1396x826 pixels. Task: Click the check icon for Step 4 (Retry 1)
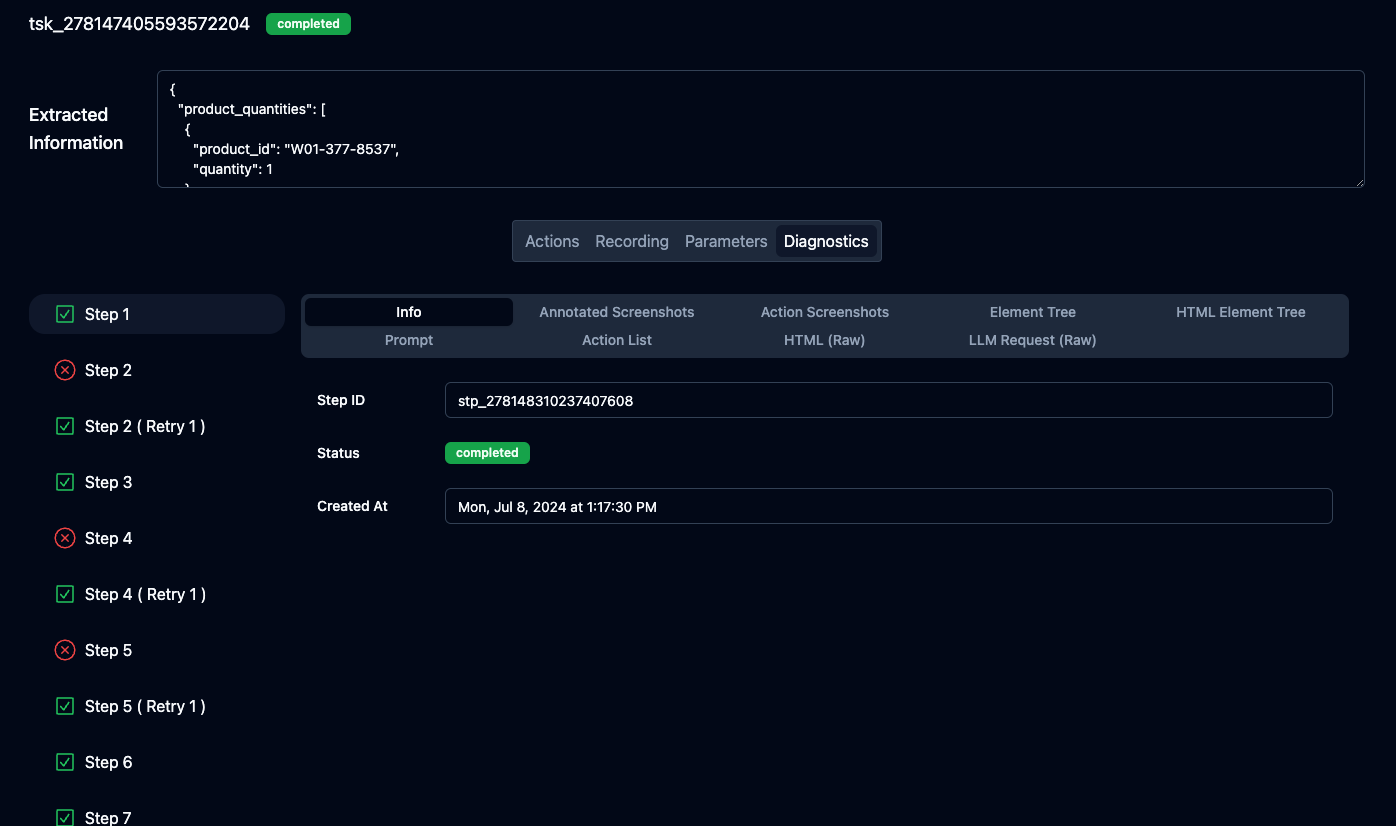[x=65, y=594]
